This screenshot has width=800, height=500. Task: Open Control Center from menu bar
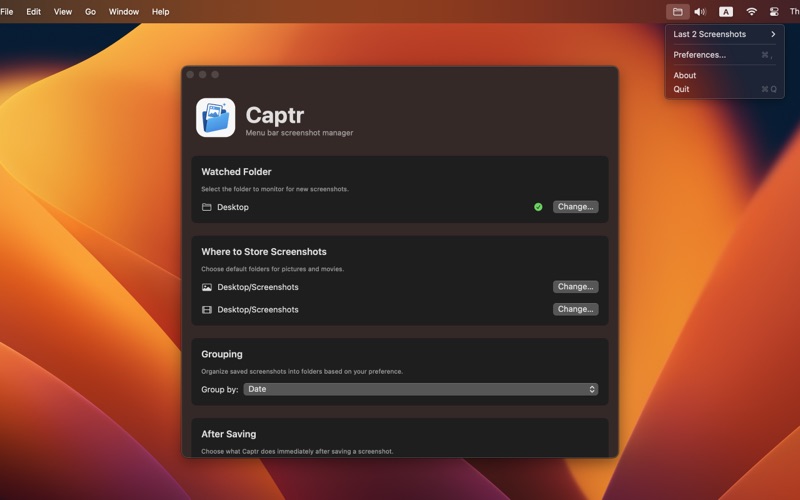(774, 12)
